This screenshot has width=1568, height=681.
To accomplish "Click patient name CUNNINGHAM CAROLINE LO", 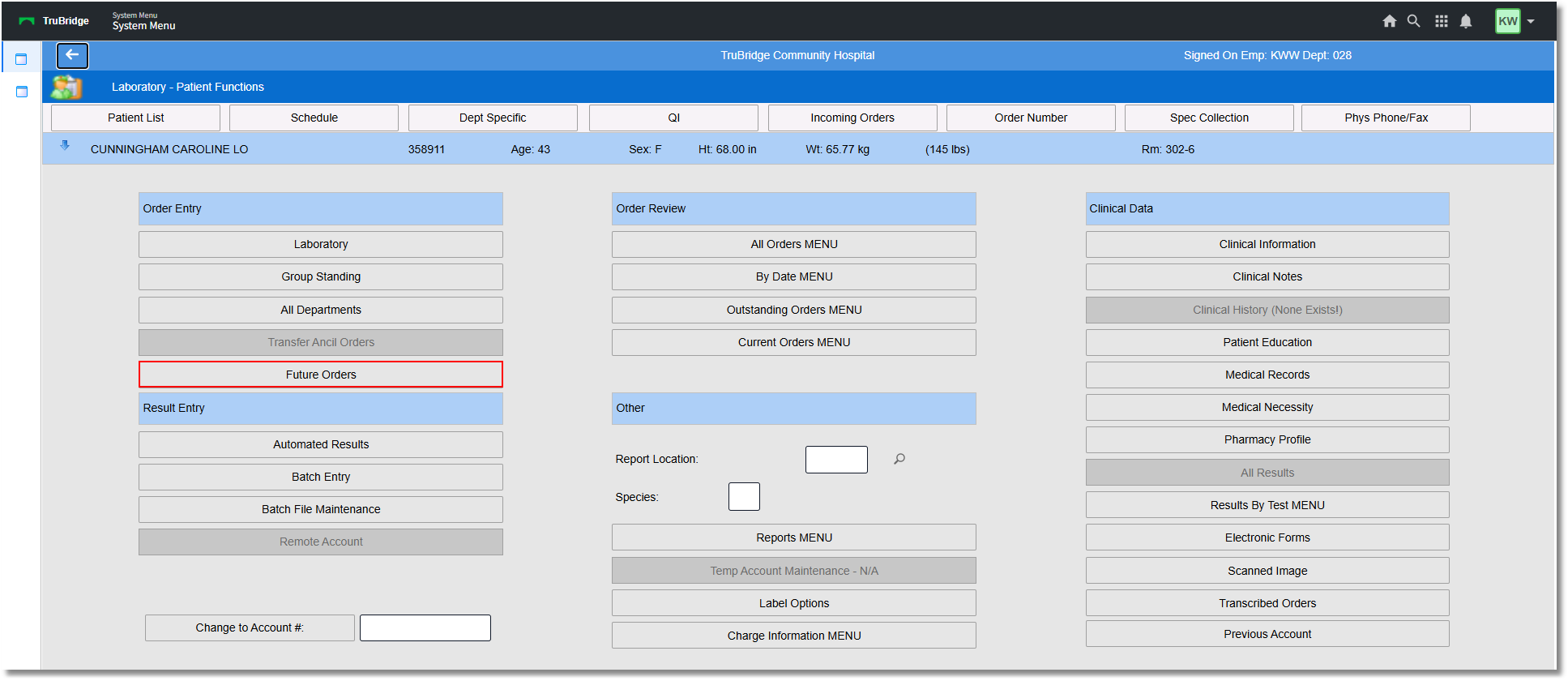I will (169, 149).
